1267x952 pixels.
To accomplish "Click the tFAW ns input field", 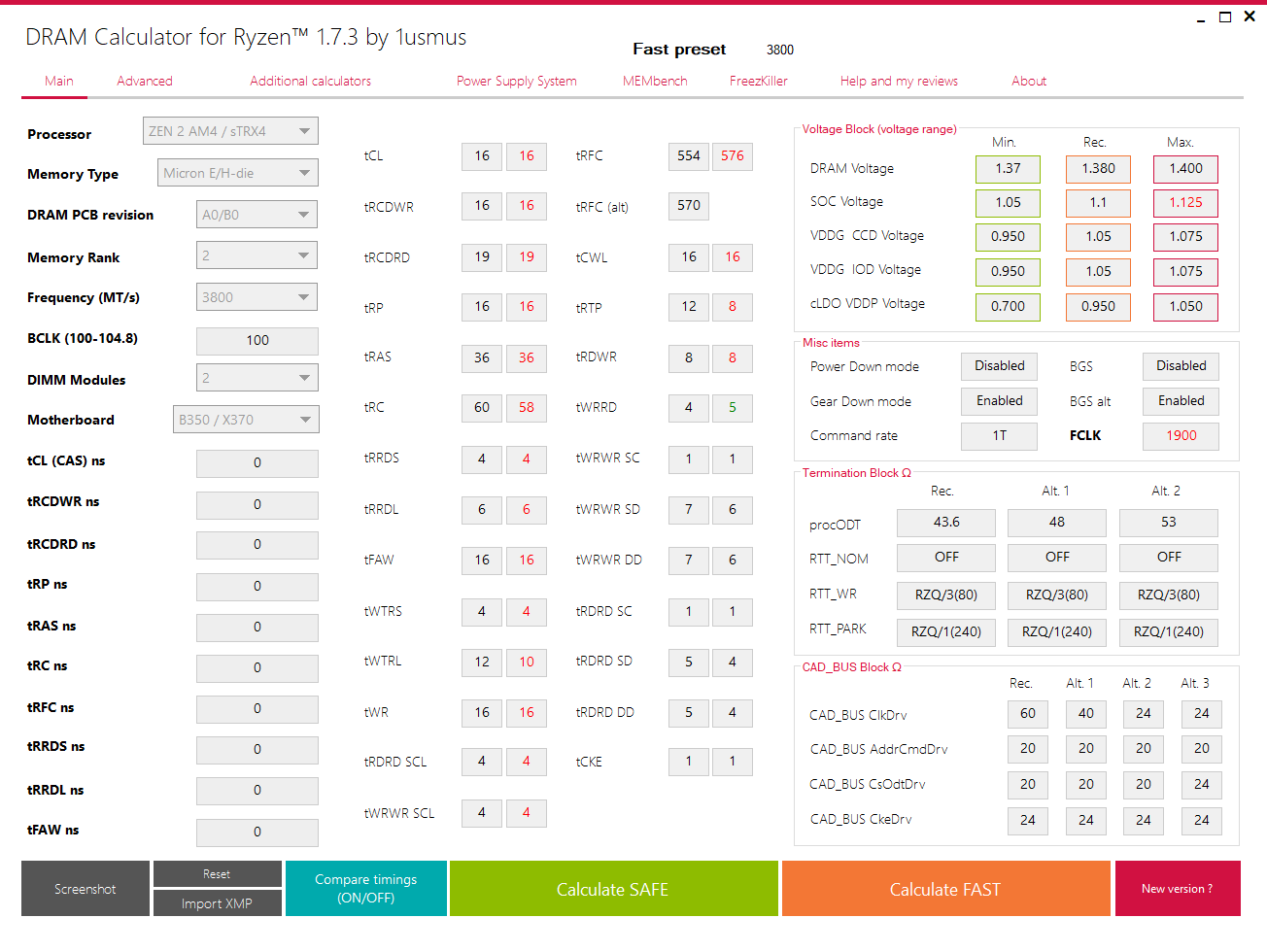I will pos(257,833).
